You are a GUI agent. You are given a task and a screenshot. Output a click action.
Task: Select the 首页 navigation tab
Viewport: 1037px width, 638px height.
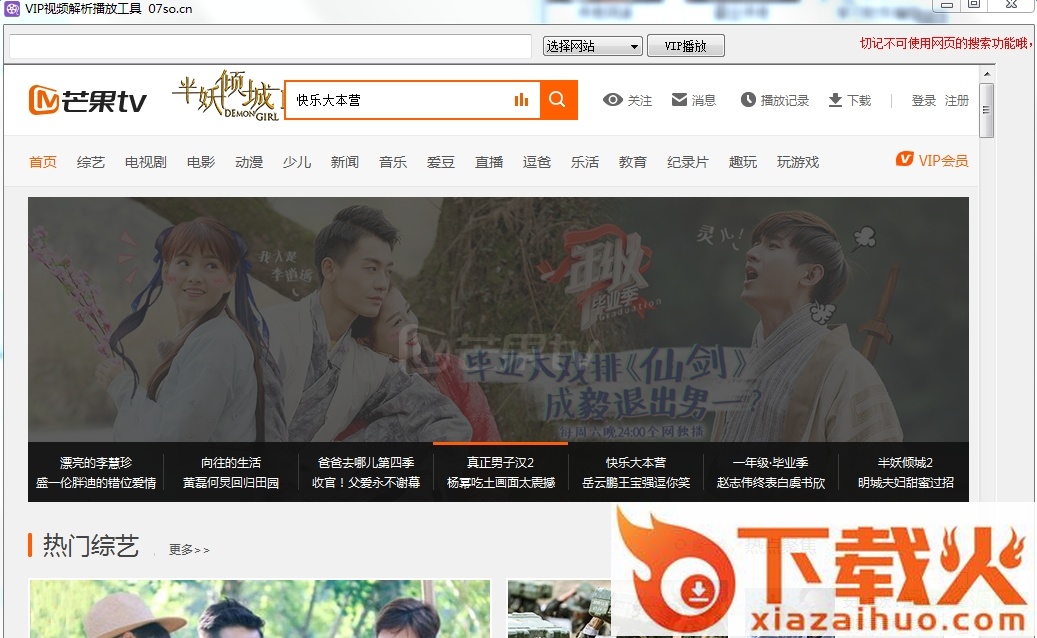click(x=43, y=162)
